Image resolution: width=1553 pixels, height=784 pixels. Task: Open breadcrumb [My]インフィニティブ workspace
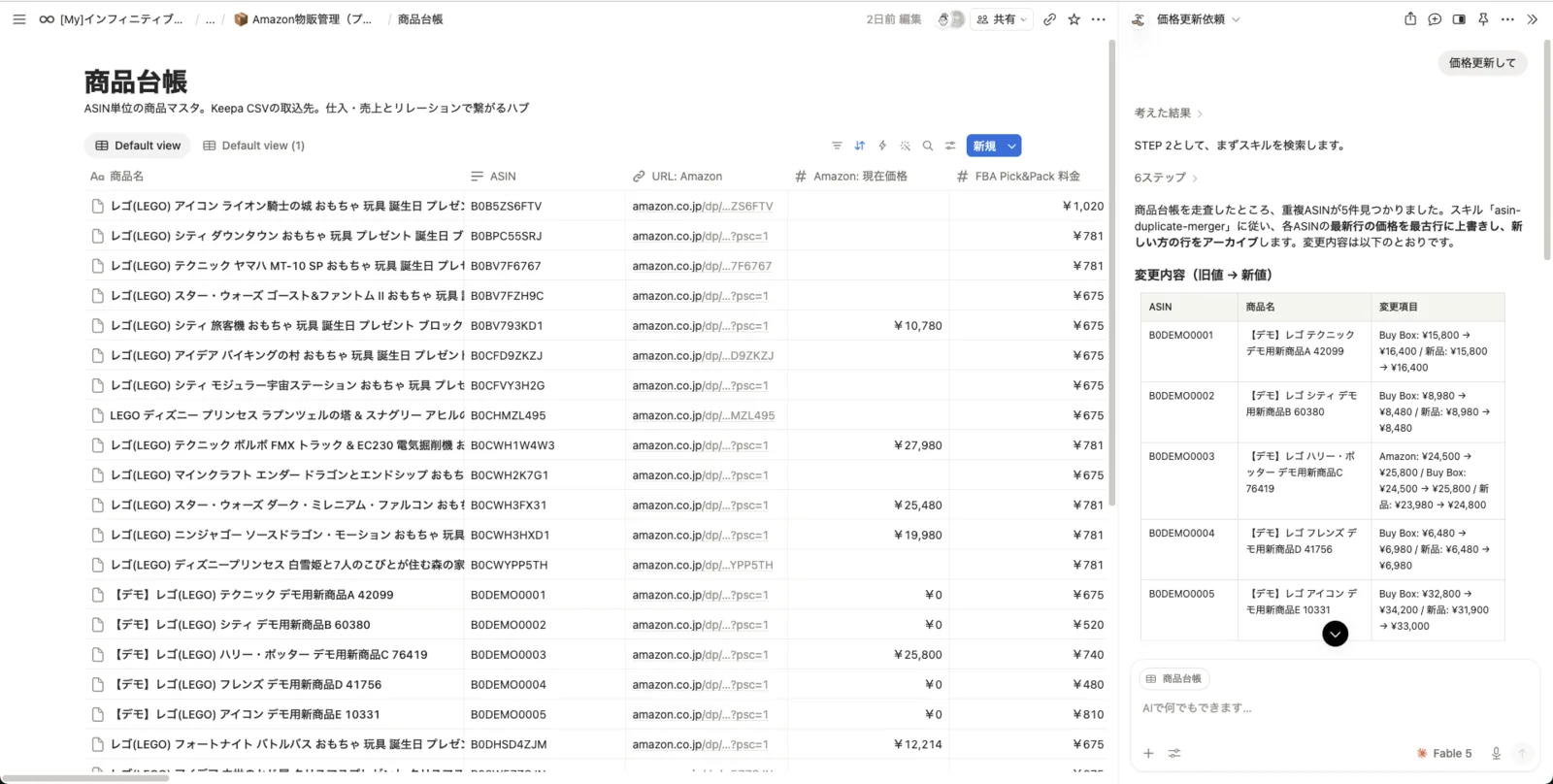(x=111, y=19)
